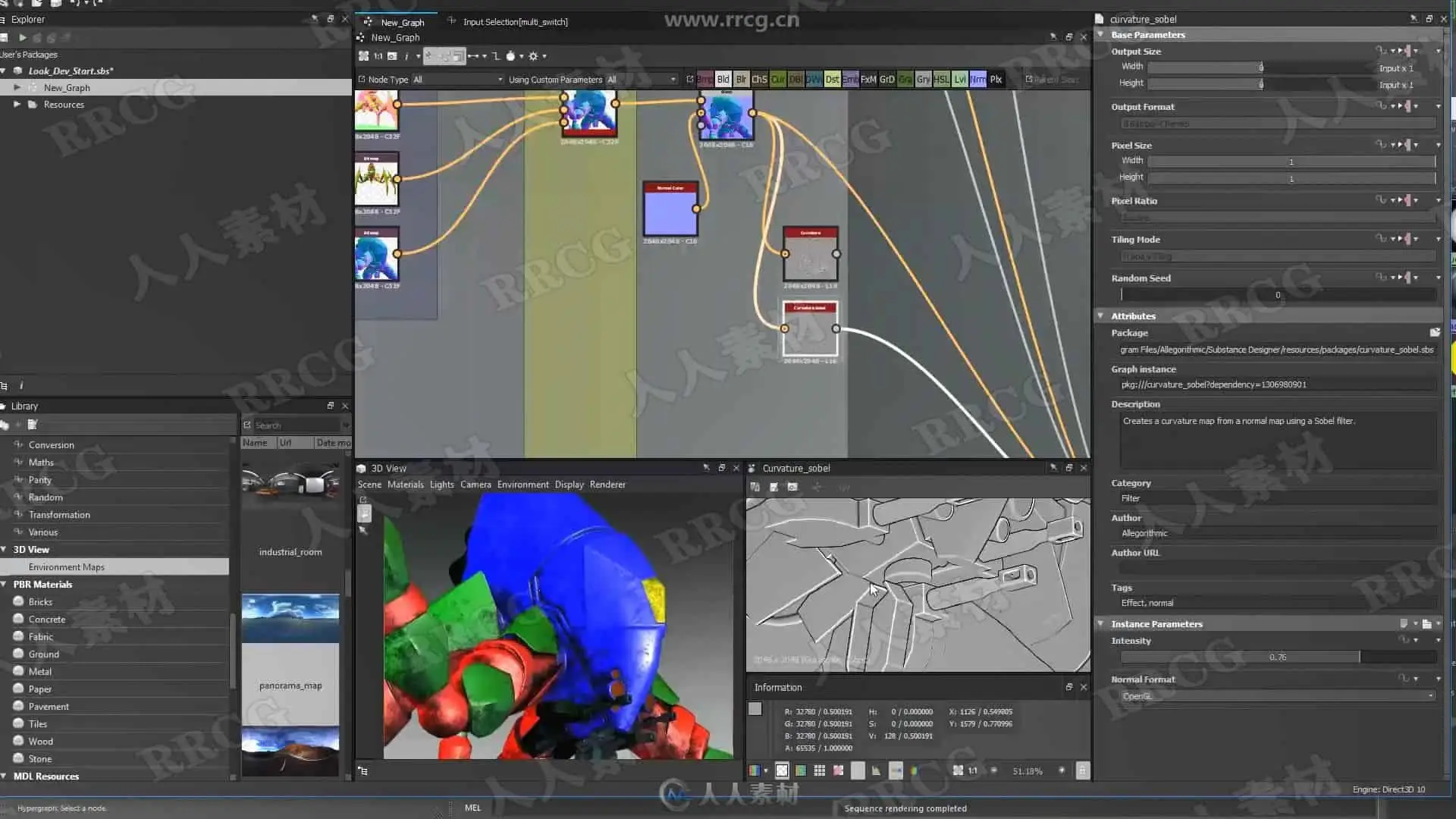Image resolution: width=1456 pixels, height=819 pixels.
Task: Open the Materials menu in 3D View
Action: [x=405, y=485]
